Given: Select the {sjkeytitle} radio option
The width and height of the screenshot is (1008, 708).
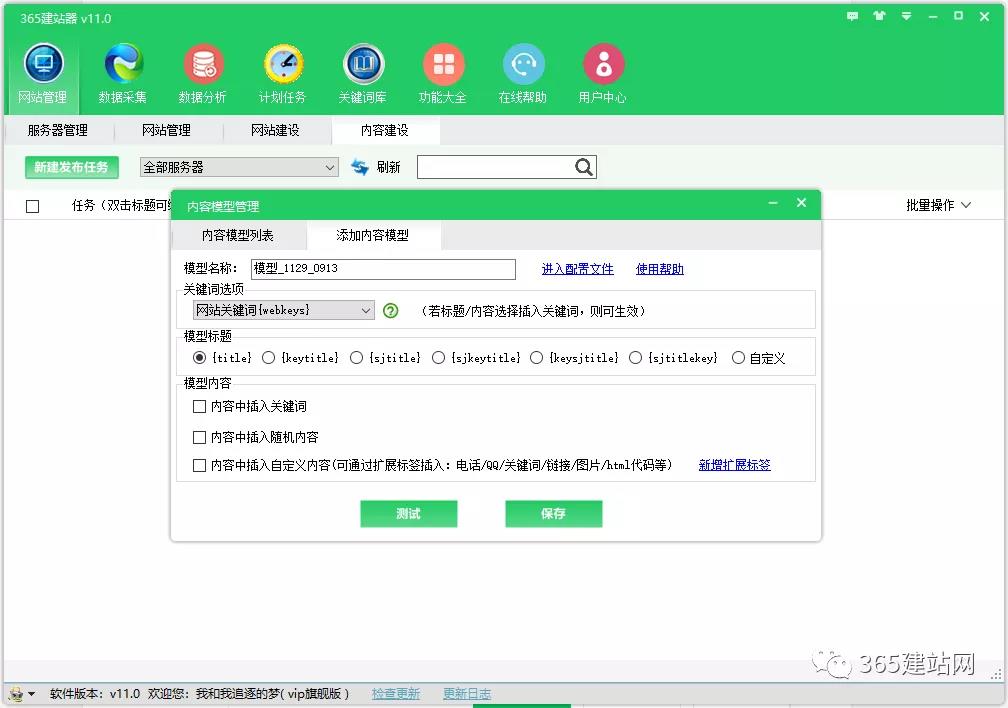Looking at the screenshot, I should [x=438, y=358].
